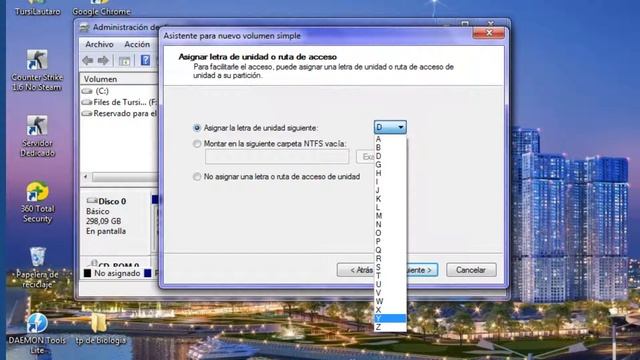
Task: Click the console view icon in the toolbar
Action: (x=124, y=61)
